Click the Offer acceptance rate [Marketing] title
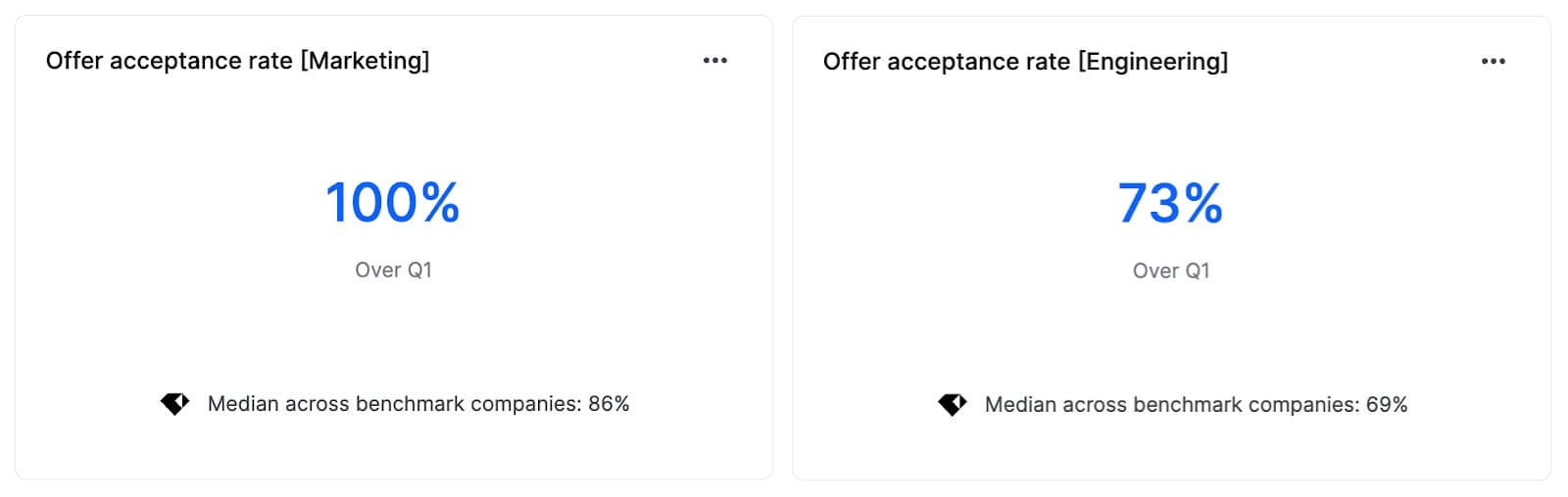 click(237, 61)
